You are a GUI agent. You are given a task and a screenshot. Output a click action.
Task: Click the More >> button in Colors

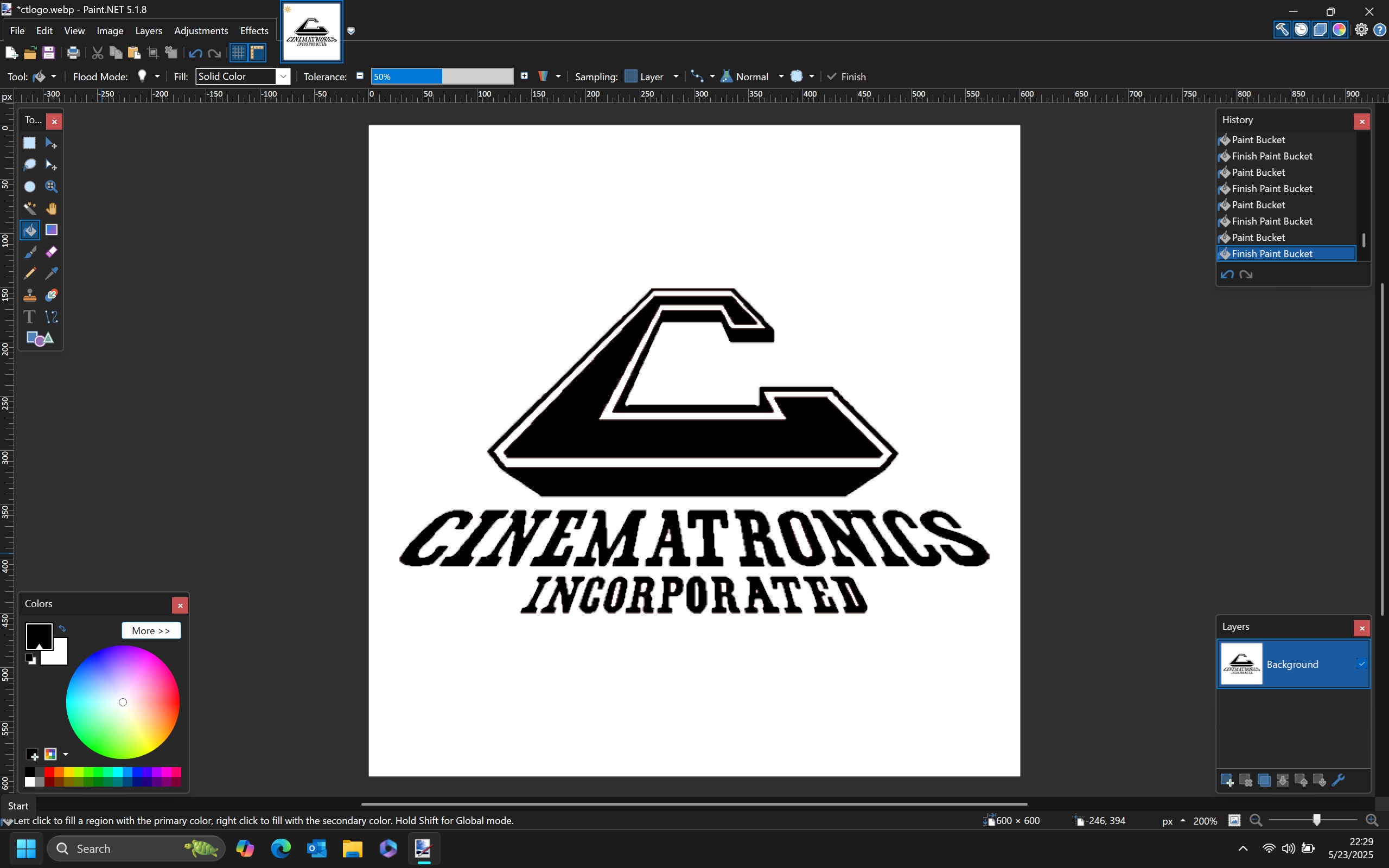click(x=151, y=630)
